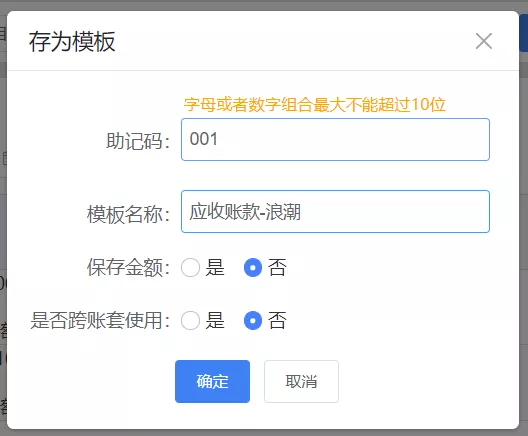
Task: Click the 是 text beside 保存金额
Action: tap(215, 268)
